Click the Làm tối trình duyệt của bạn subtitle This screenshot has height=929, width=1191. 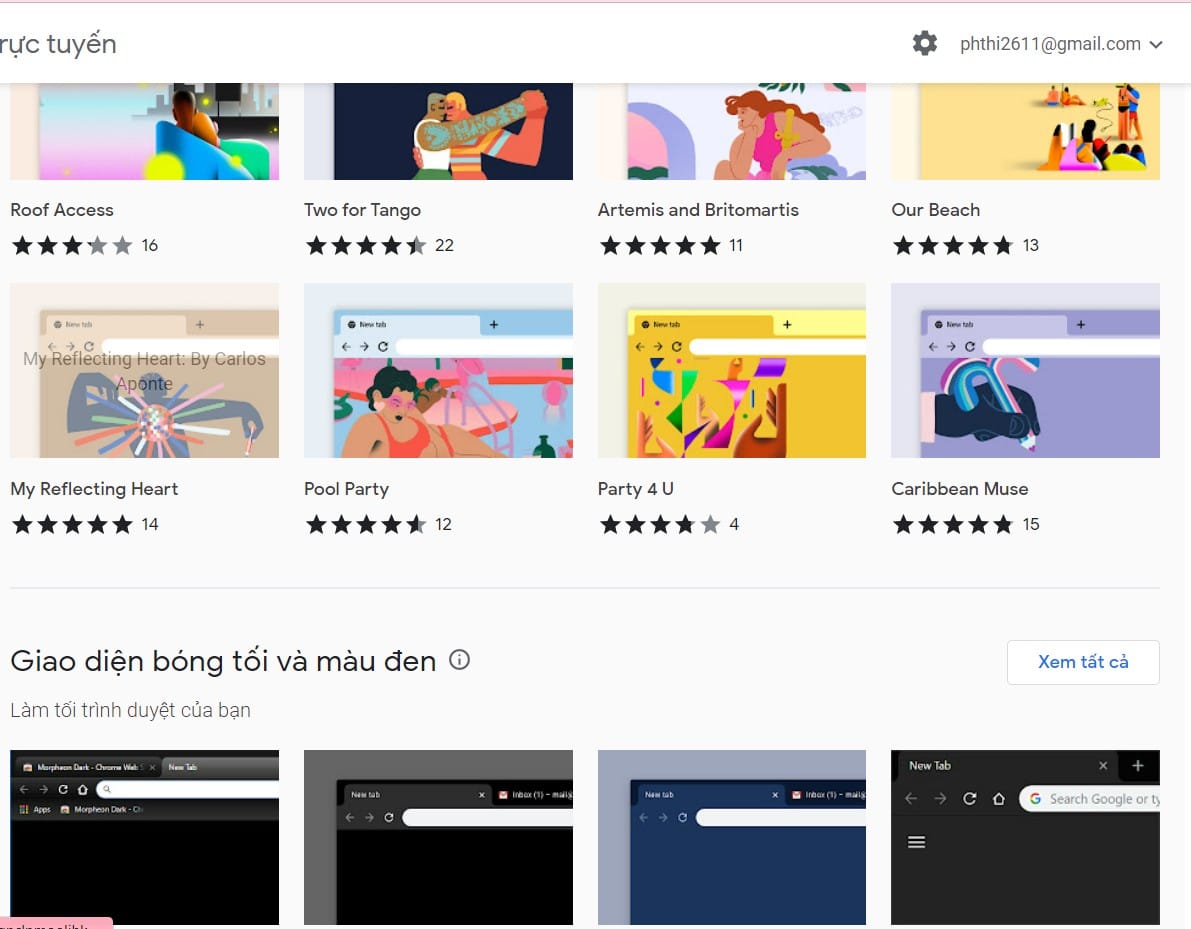131,710
